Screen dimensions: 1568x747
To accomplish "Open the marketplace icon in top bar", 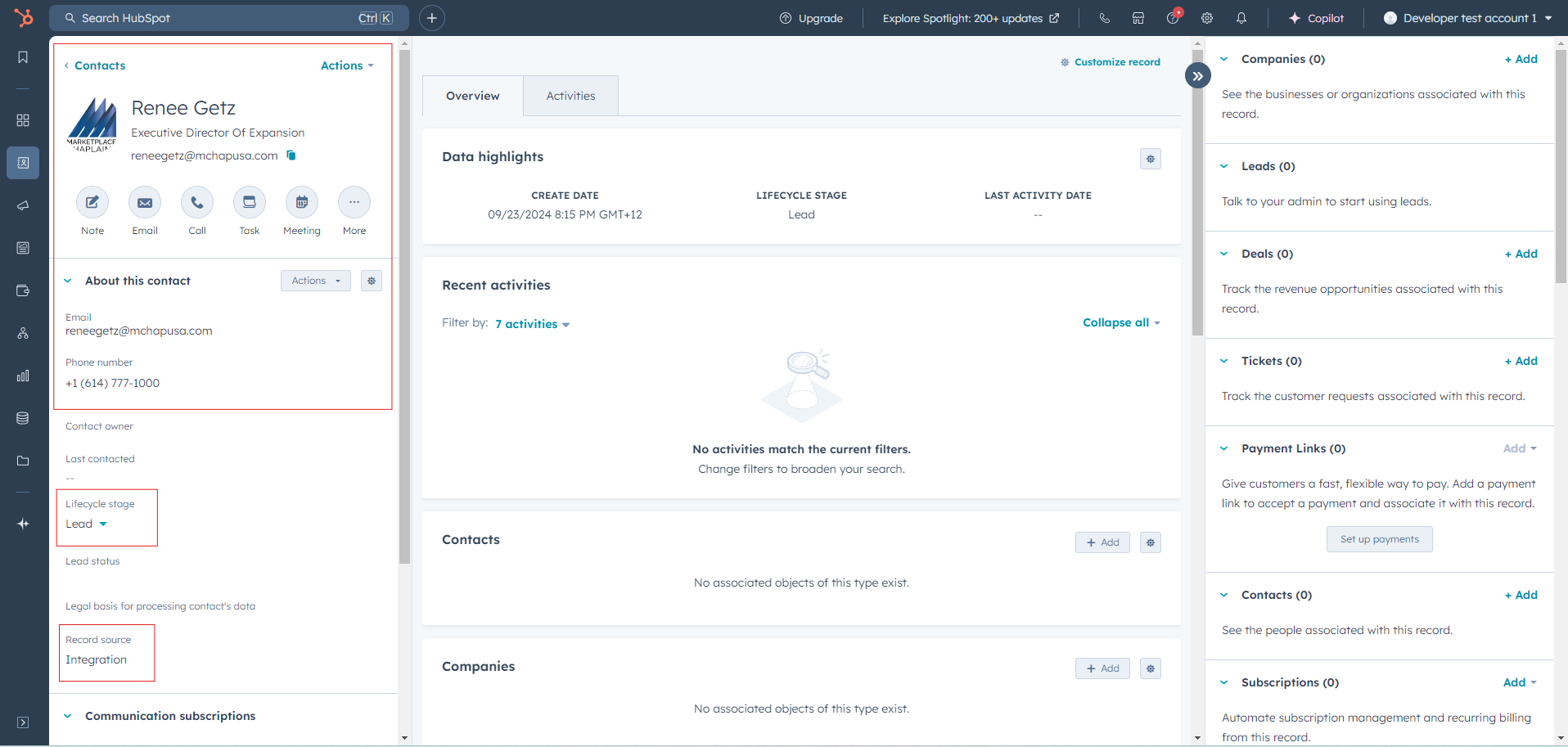I will [x=1138, y=18].
